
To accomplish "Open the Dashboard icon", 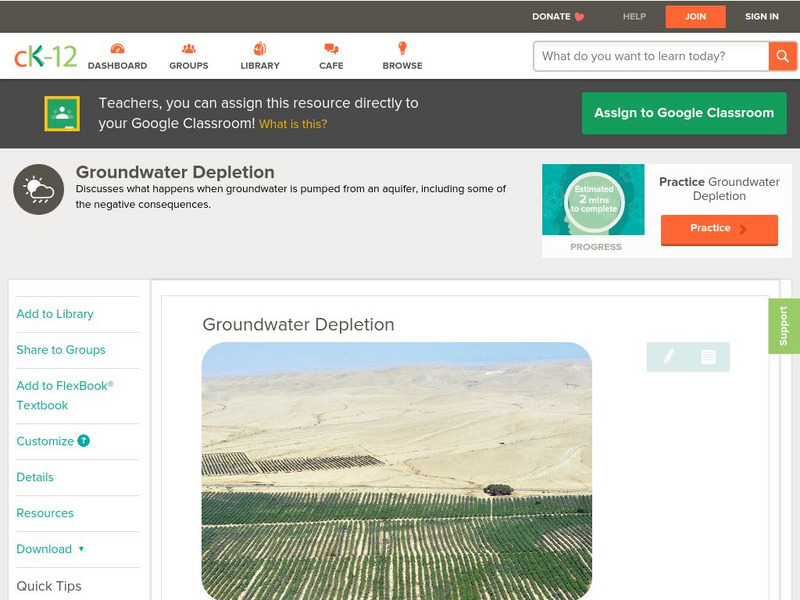I will pyautogui.click(x=120, y=47).
